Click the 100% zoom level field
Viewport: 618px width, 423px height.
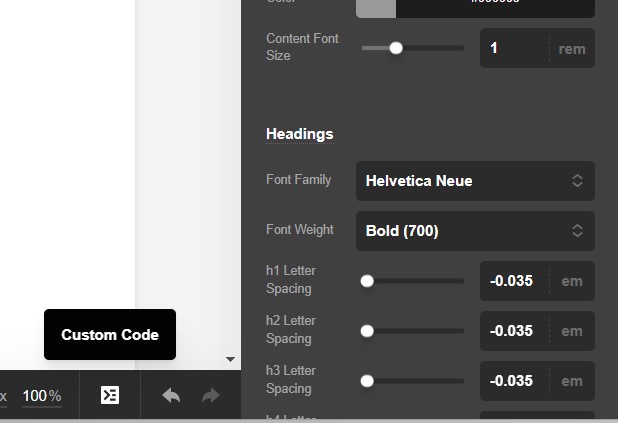(x=42, y=396)
